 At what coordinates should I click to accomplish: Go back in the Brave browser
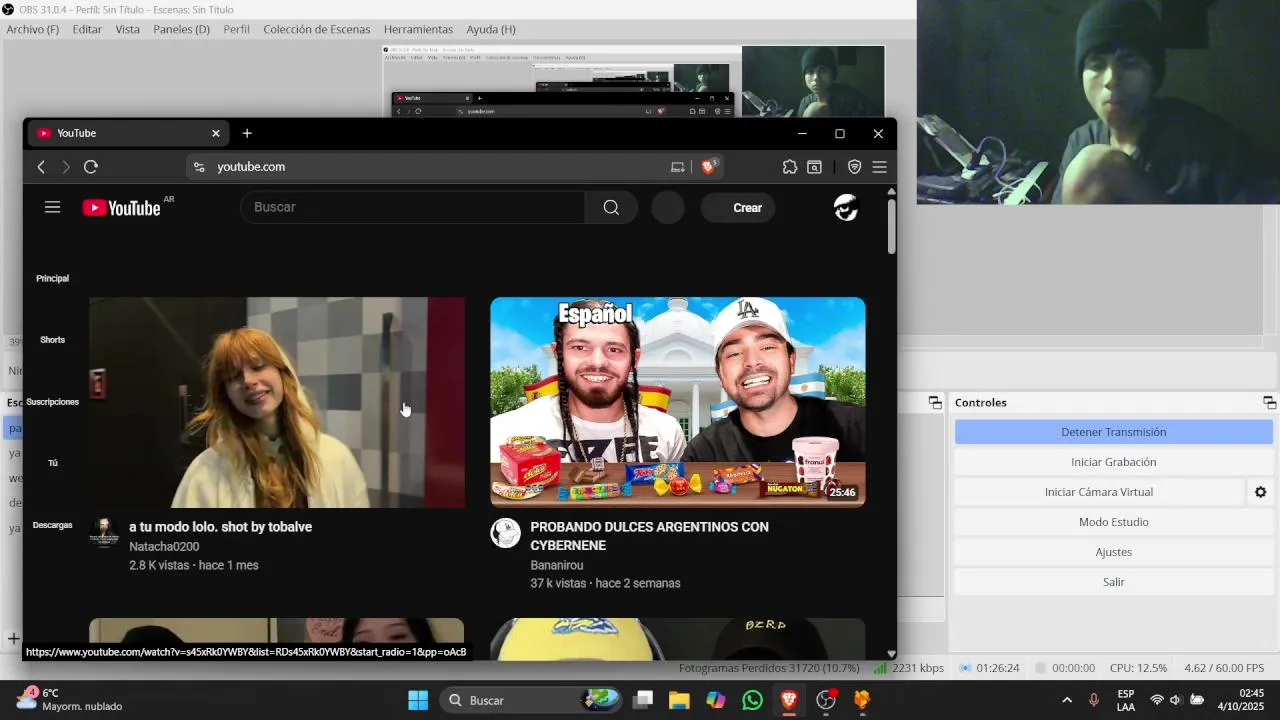click(41, 167)
